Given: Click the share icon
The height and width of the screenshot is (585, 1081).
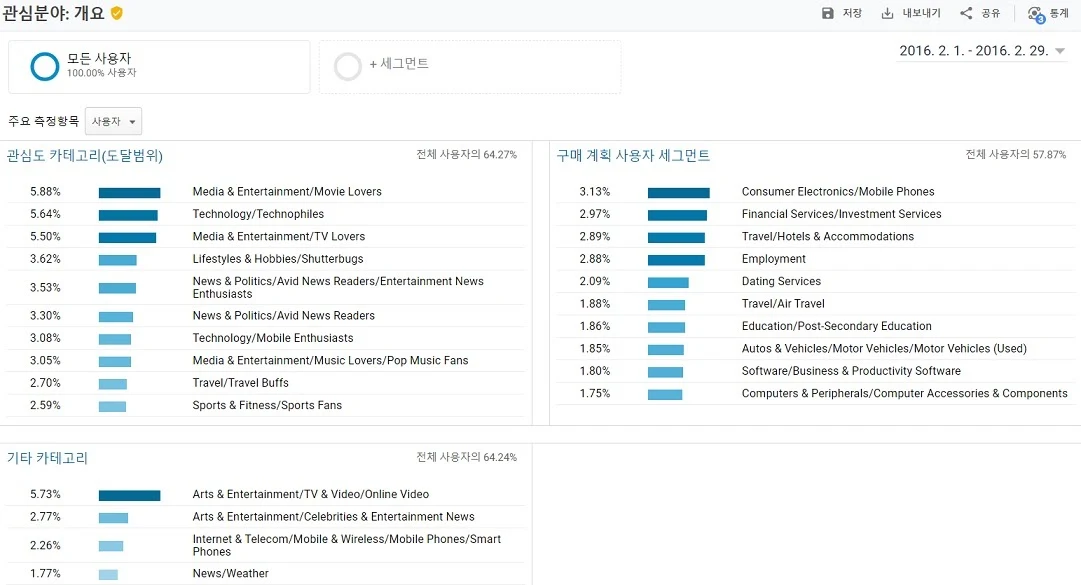Looking at the screenshot, I should pos(966,13).
